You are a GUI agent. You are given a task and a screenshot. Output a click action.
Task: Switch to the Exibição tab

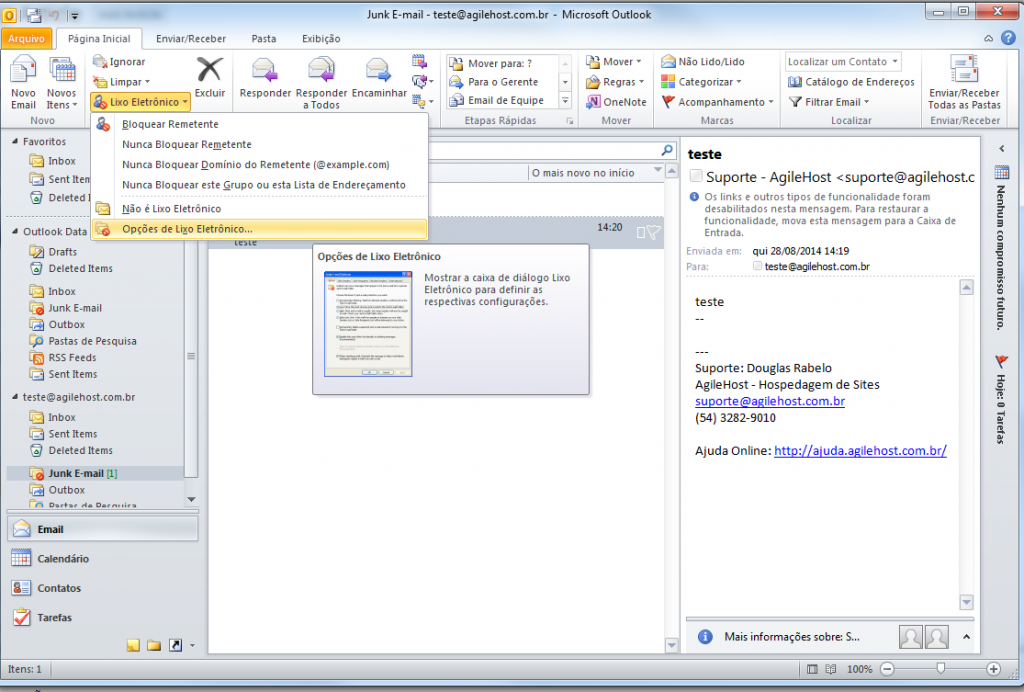[x=321, y=39]
